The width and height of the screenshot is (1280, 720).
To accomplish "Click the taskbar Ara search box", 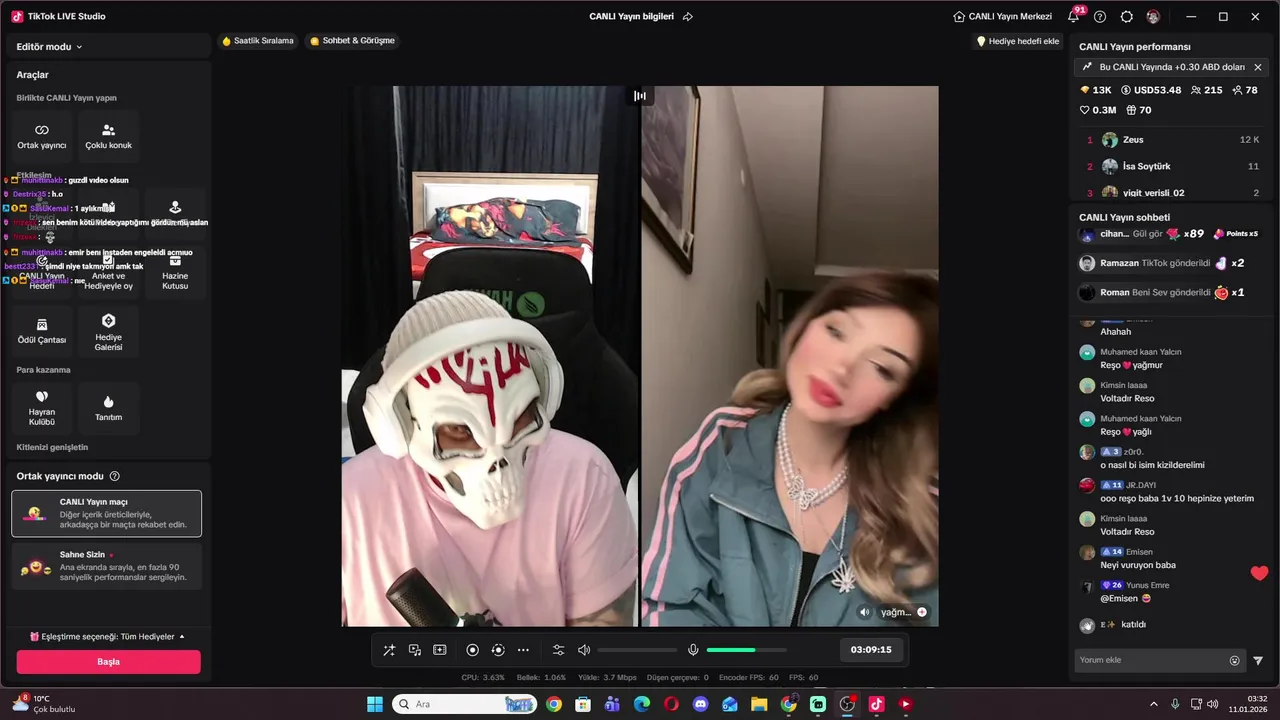I will [465, 704].
